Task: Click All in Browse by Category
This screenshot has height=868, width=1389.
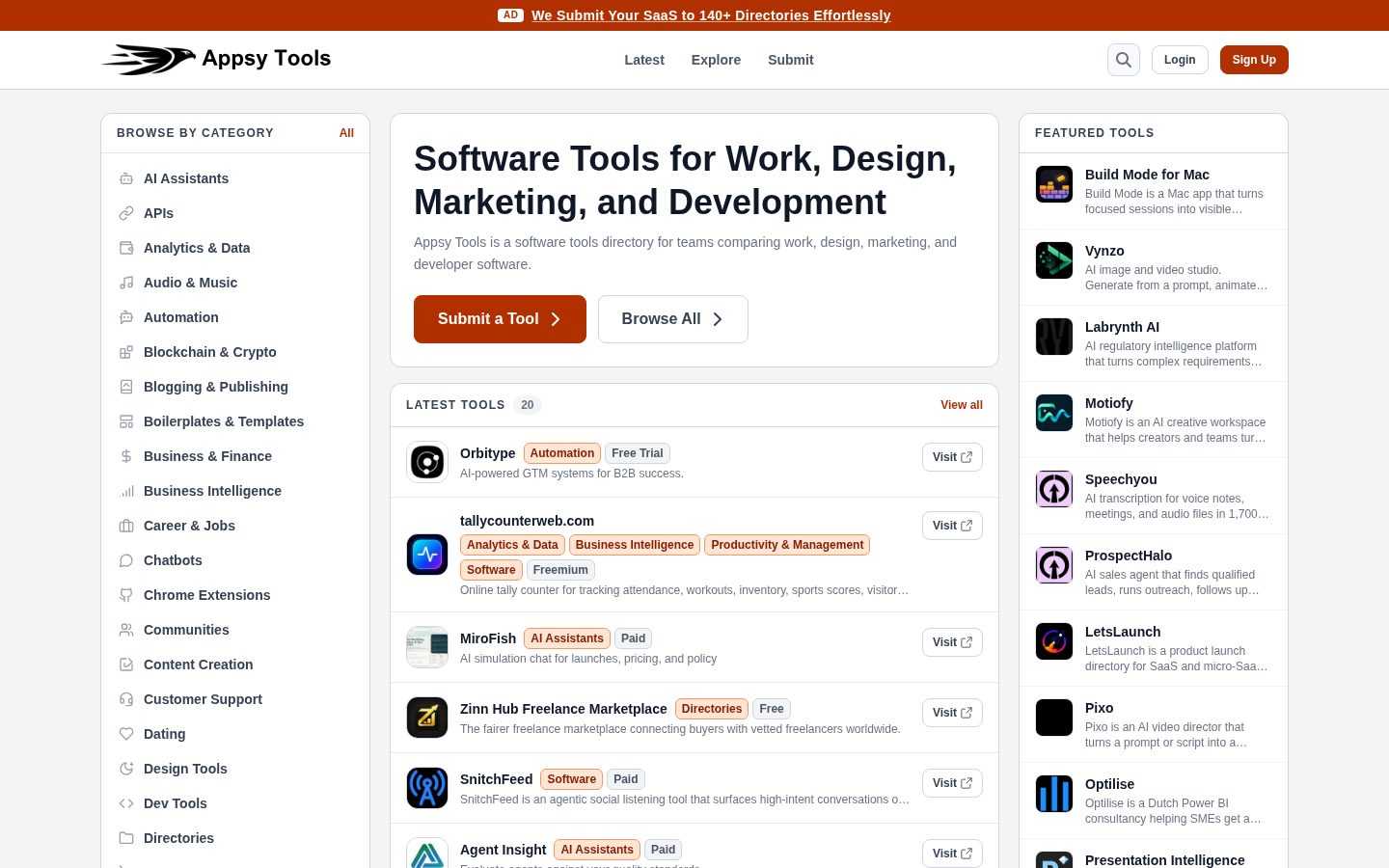Action: [x=346, y=133]
